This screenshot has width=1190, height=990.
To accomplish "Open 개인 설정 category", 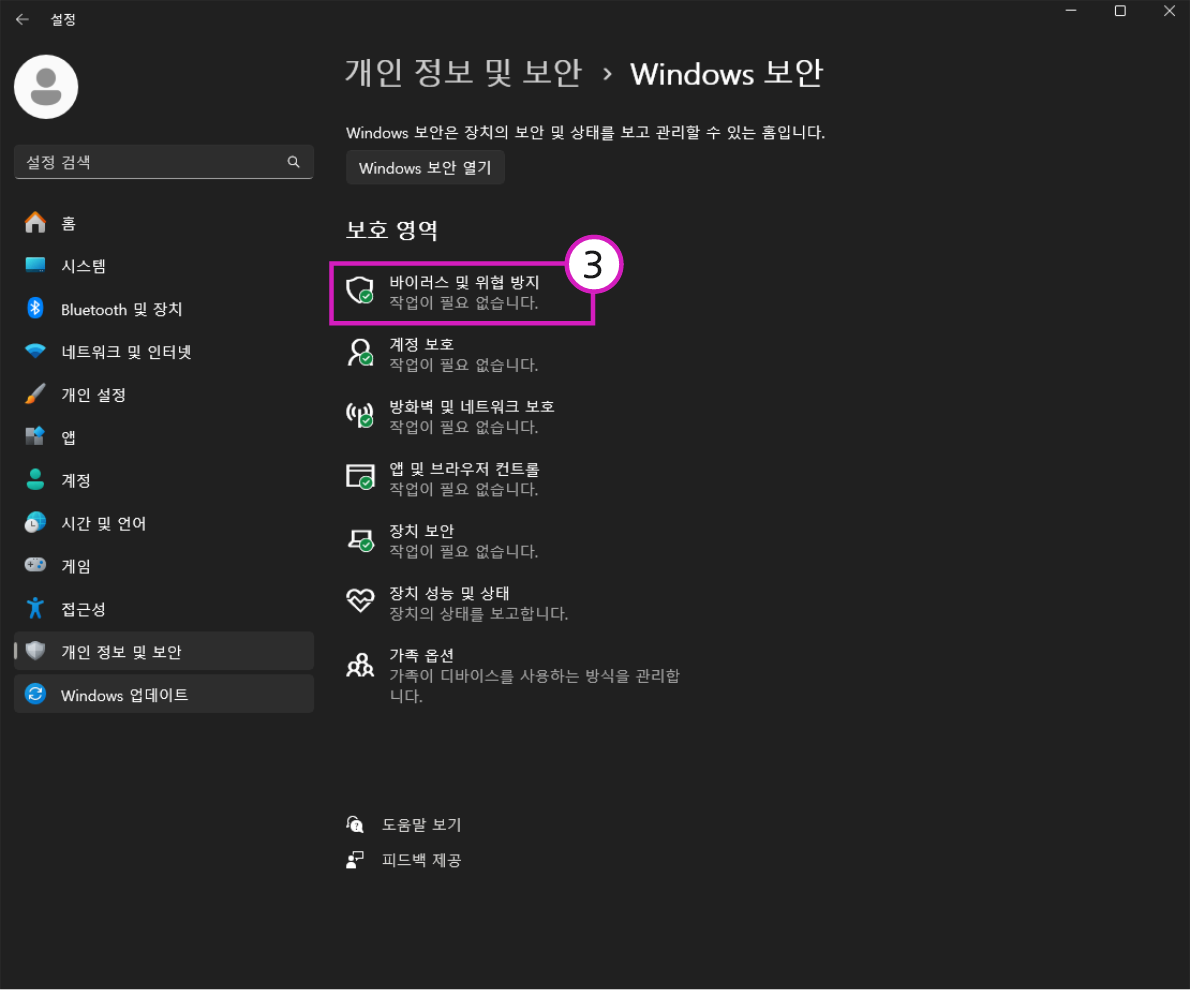I will pos(164,394).
